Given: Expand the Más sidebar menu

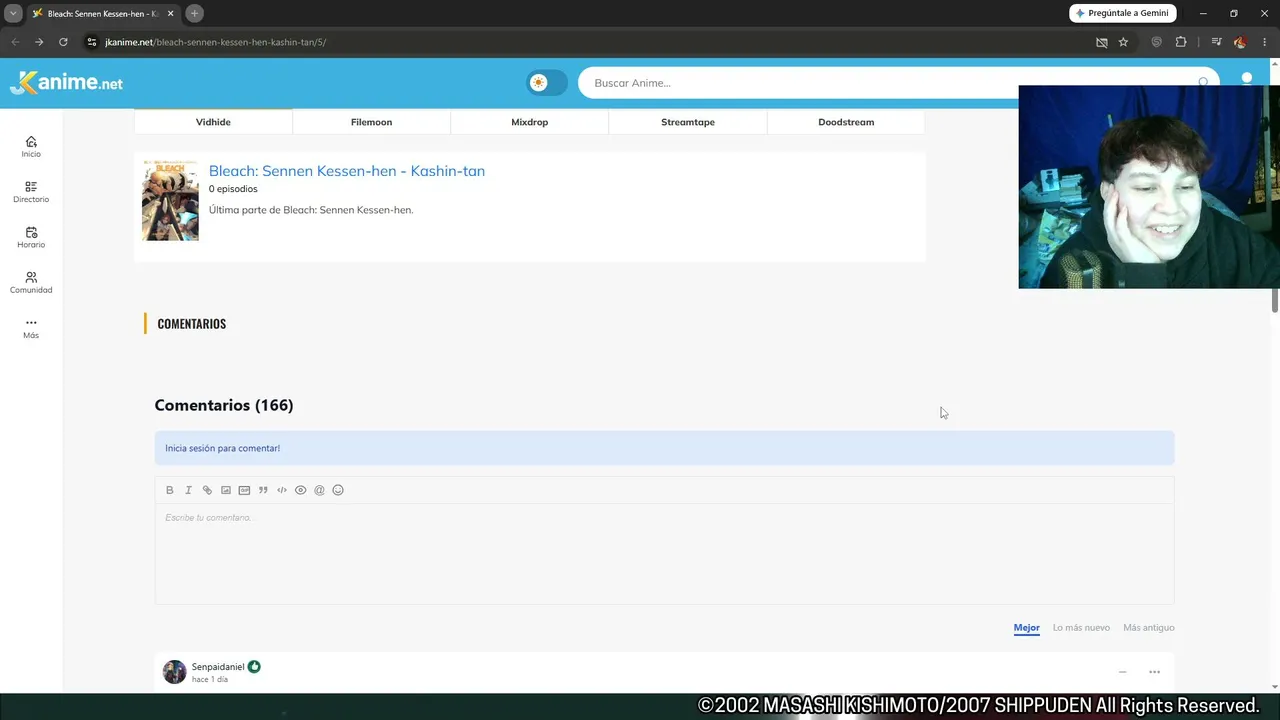Looking at the screenshot, I should click(x=31, y=328).
